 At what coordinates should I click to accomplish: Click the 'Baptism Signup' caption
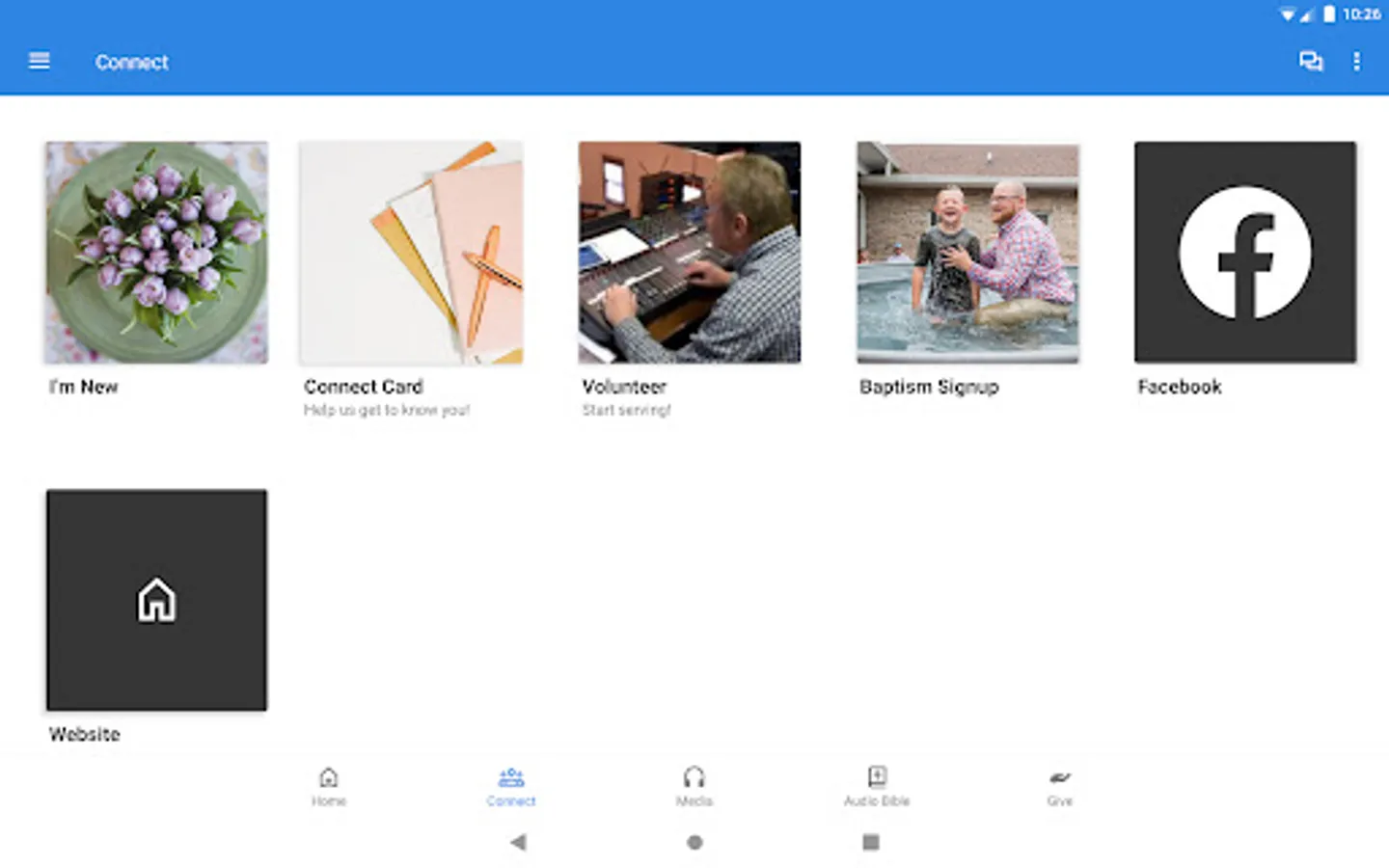(929, 387)
